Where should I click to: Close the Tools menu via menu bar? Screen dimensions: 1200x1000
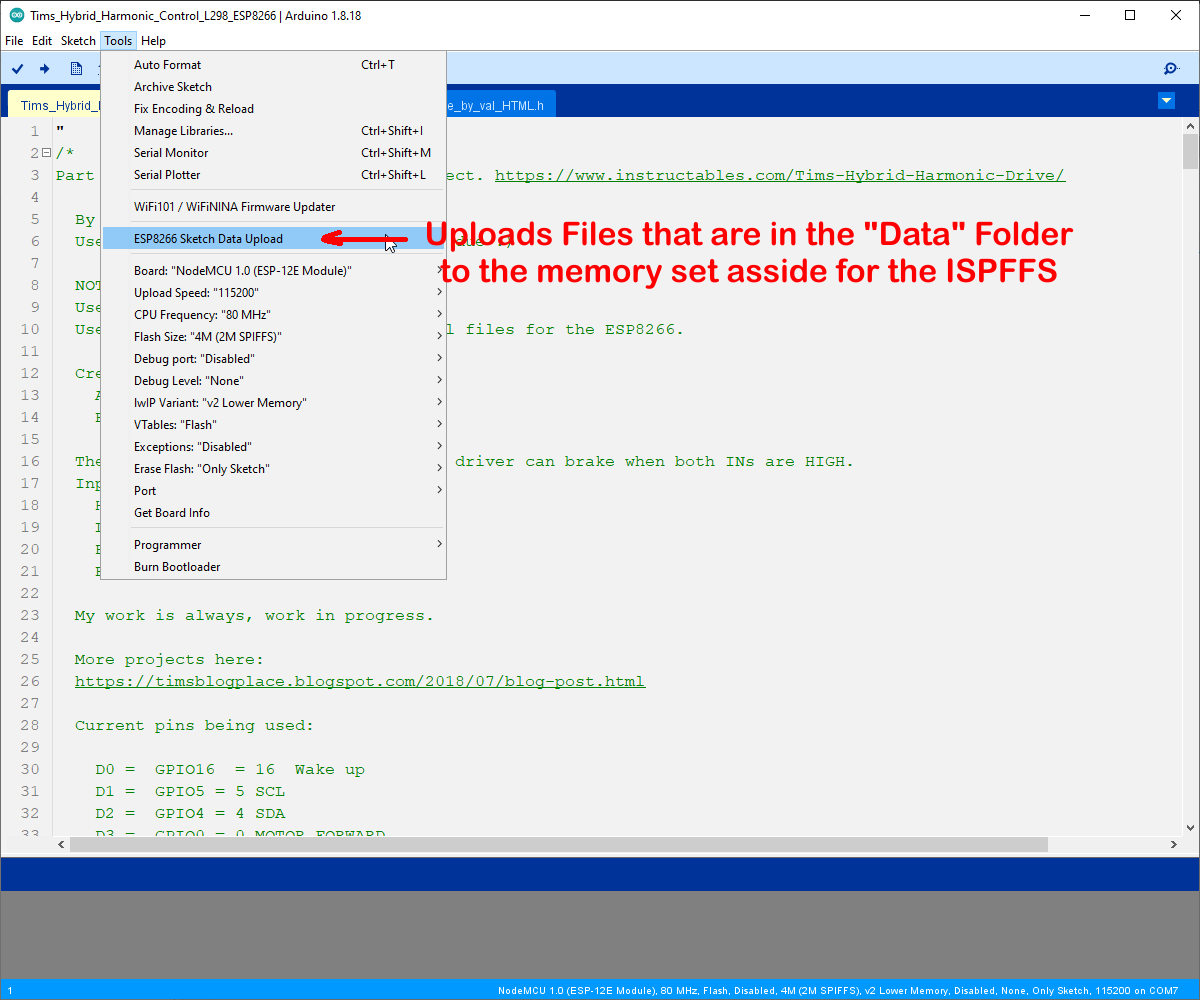(118, 41)
